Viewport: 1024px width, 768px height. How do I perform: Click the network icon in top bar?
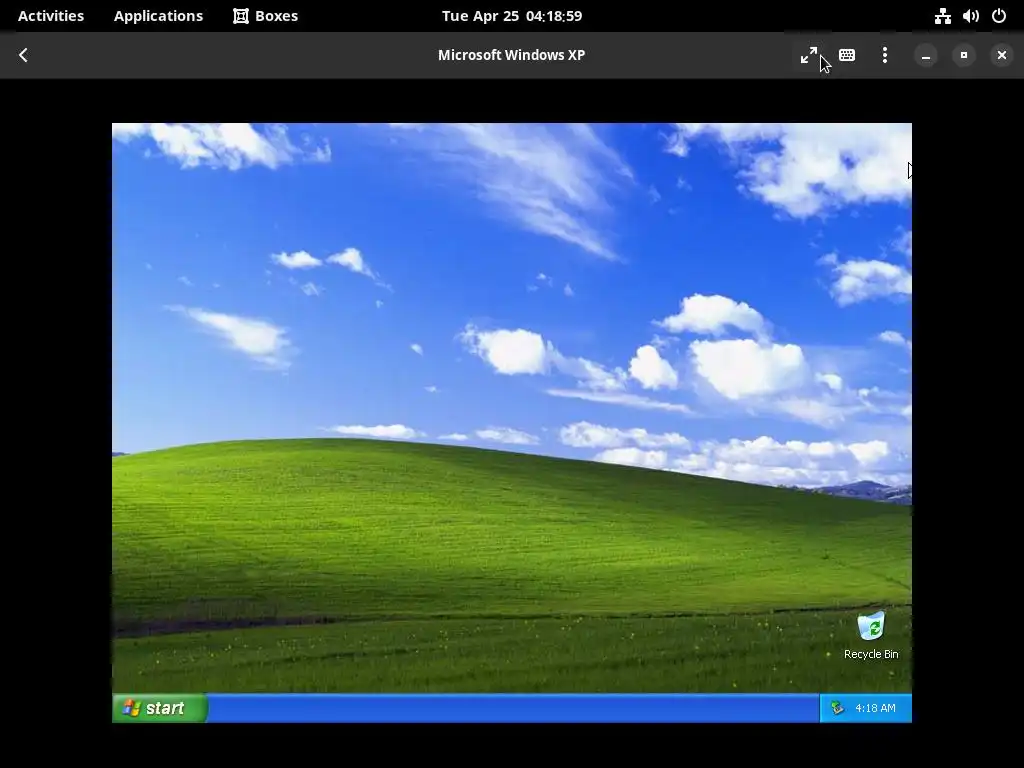tap(942, 16)
